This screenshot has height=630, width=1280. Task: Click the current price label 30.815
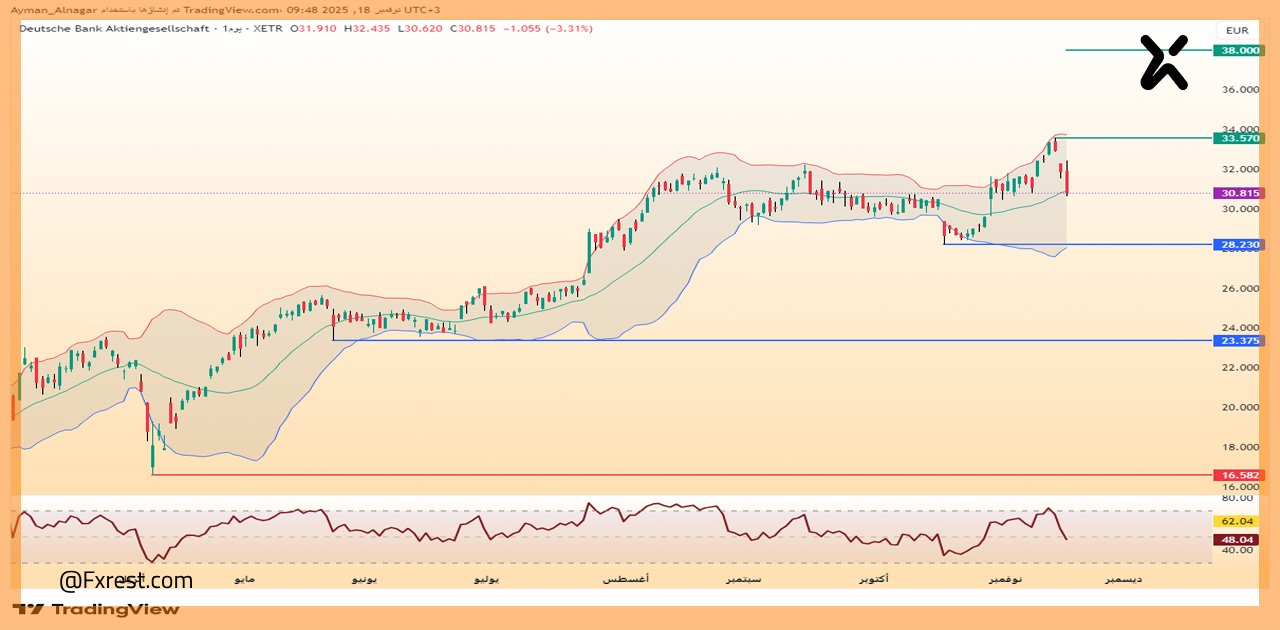[x=1237, y=193]
